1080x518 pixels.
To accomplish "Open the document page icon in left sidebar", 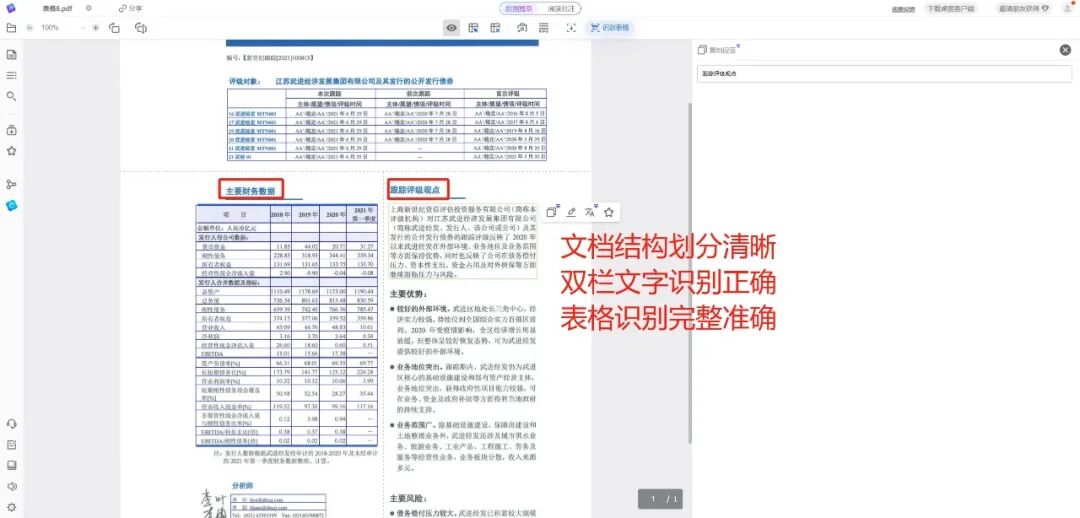I will point(11,55).
